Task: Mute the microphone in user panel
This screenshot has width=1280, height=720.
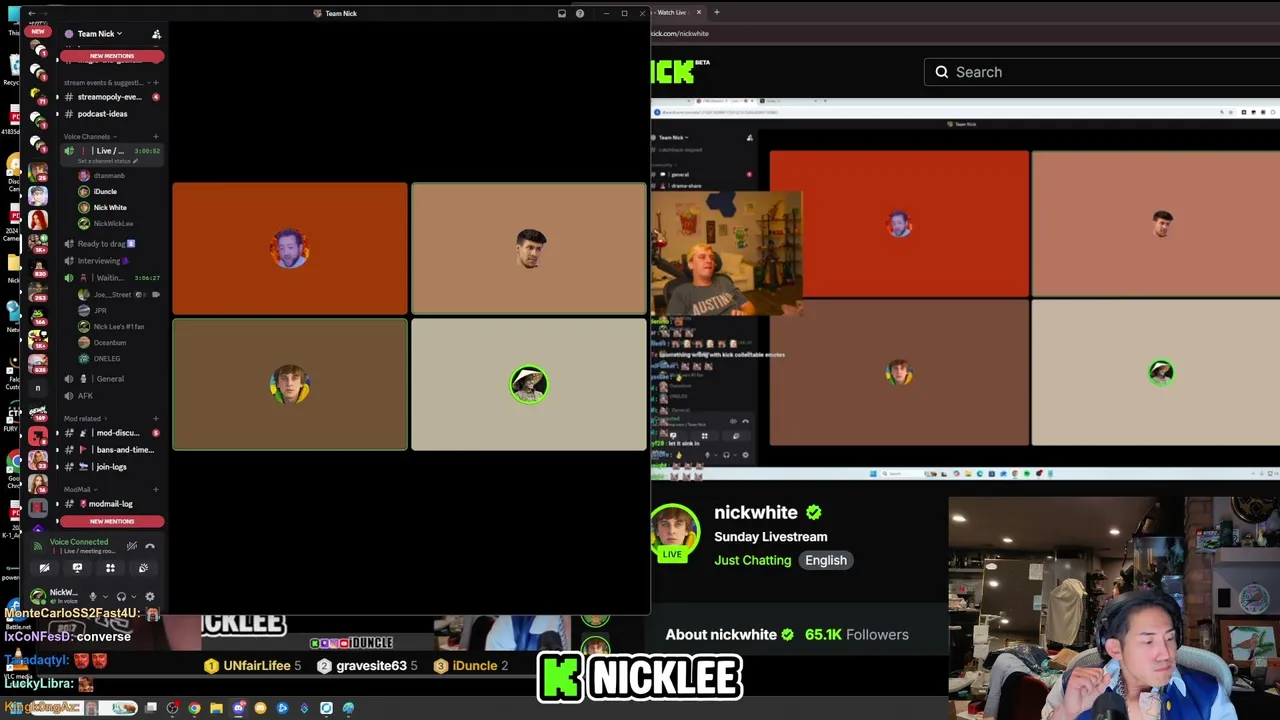Action: (x=93, y=597)
